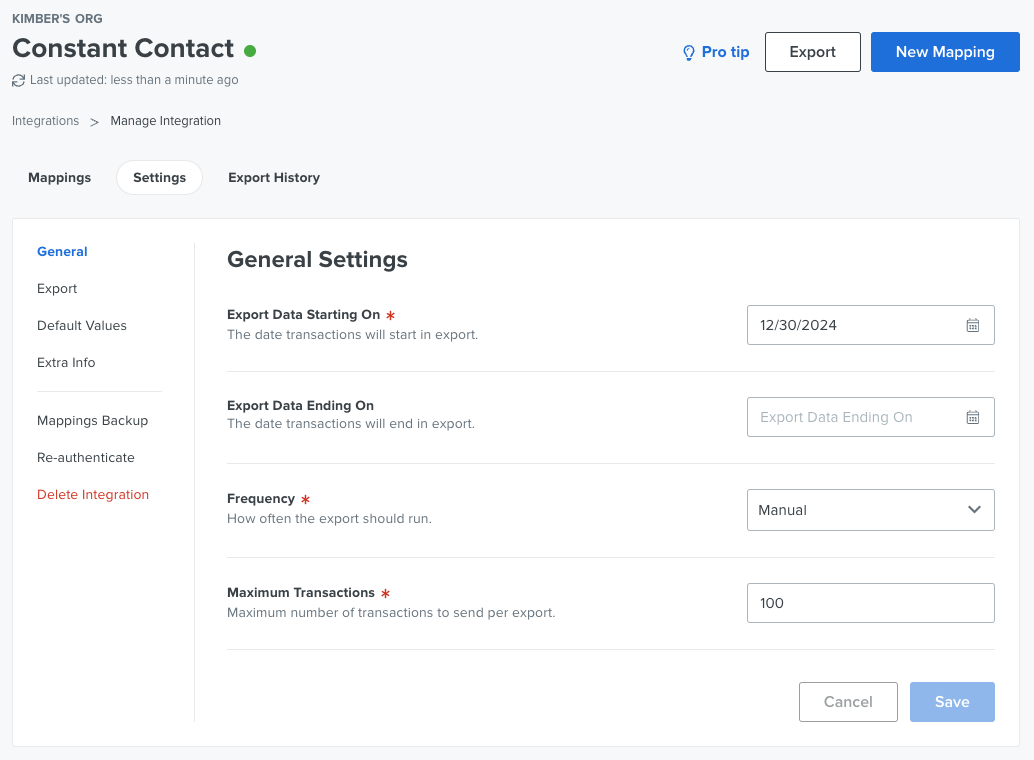Click the red Delete Integration link
Image resolution: width=1034 pixels, height=760 pixels.
(x=93, y=494)
